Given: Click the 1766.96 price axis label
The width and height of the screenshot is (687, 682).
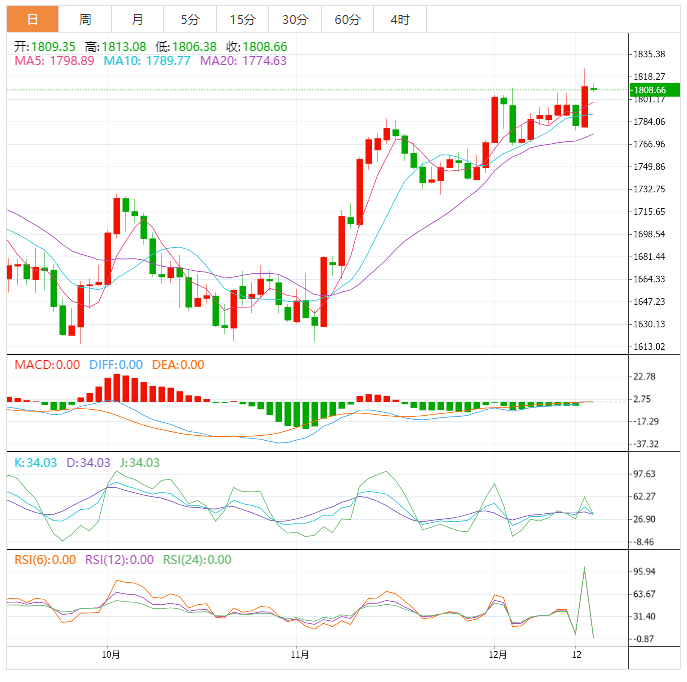Looking at the screenshot, I should 649,144.
